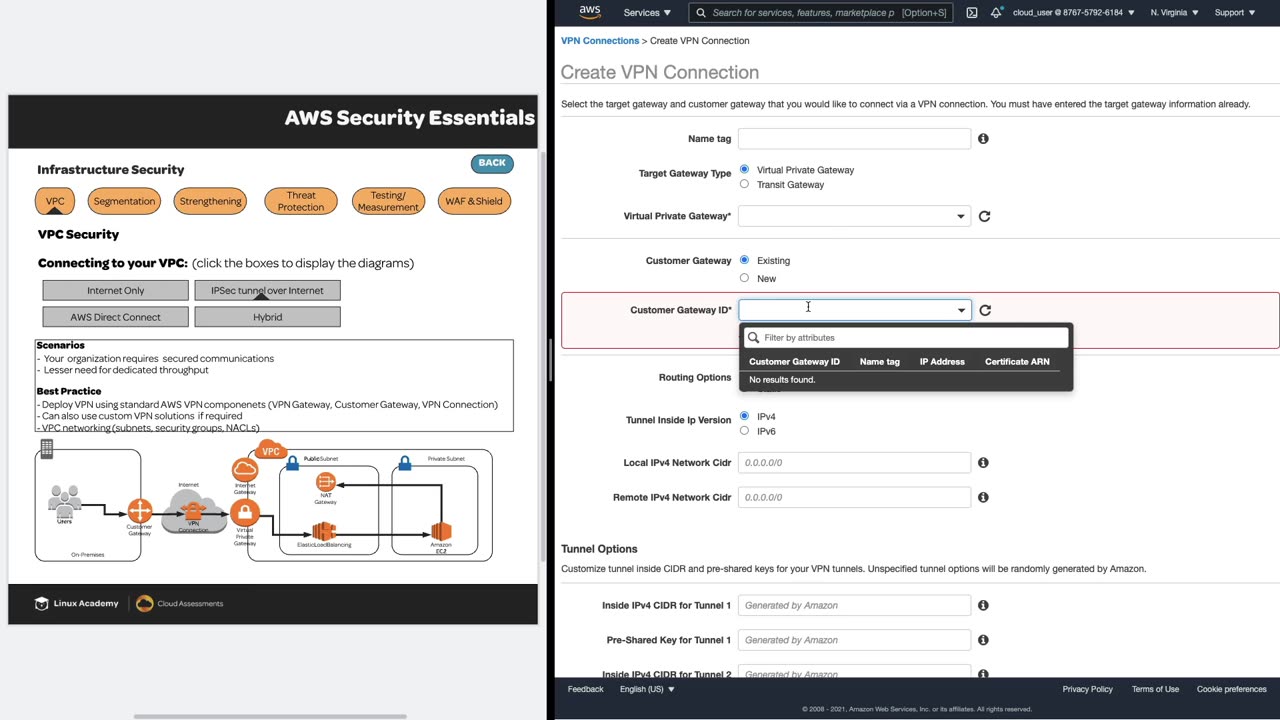Switch to the Threat Protection slide tab
Viewport: 1280px width, 720px height.
pos(301,201)
